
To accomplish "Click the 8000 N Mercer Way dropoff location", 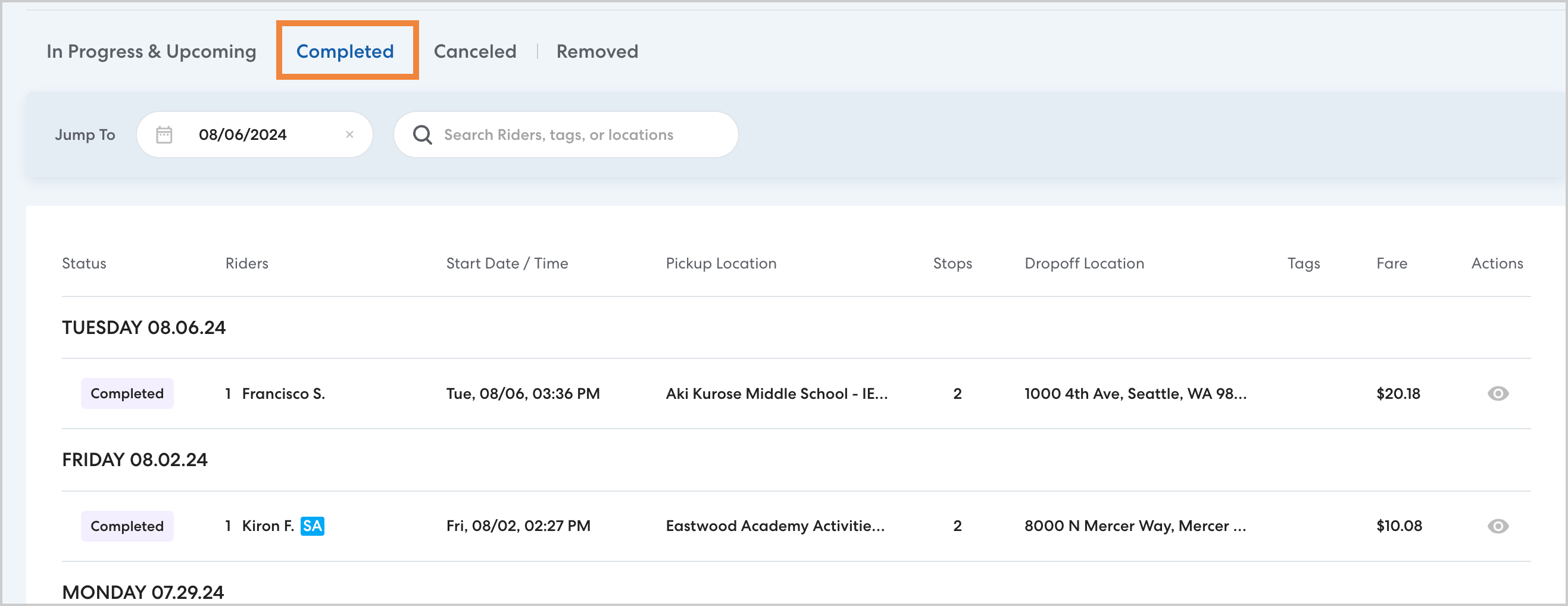I will (x=1135, y=526).
